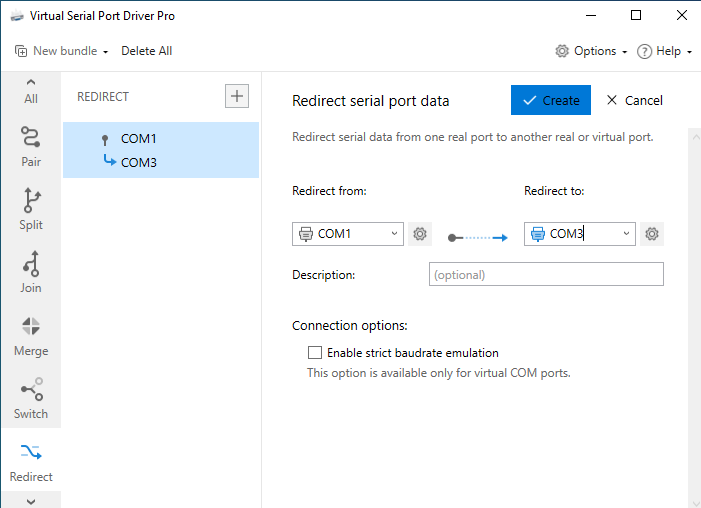Viewport: 701px width, 508px height.
Task: Cancel the redirect creation
Action: pos(634,100)
